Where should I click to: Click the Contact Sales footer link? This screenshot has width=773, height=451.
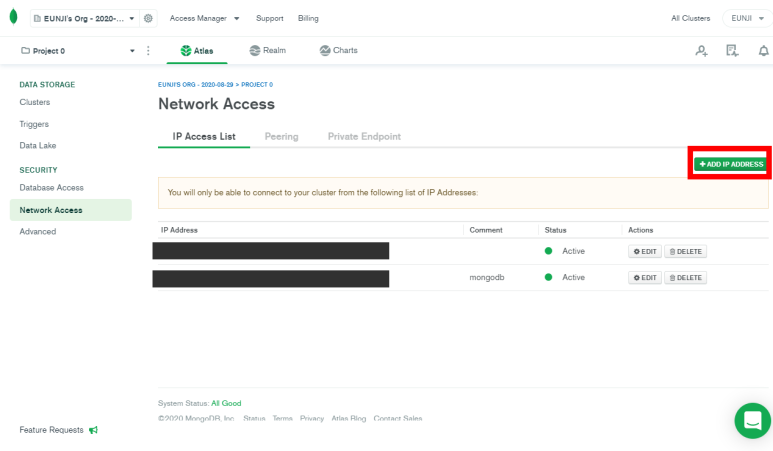click(x=398, y=418)
